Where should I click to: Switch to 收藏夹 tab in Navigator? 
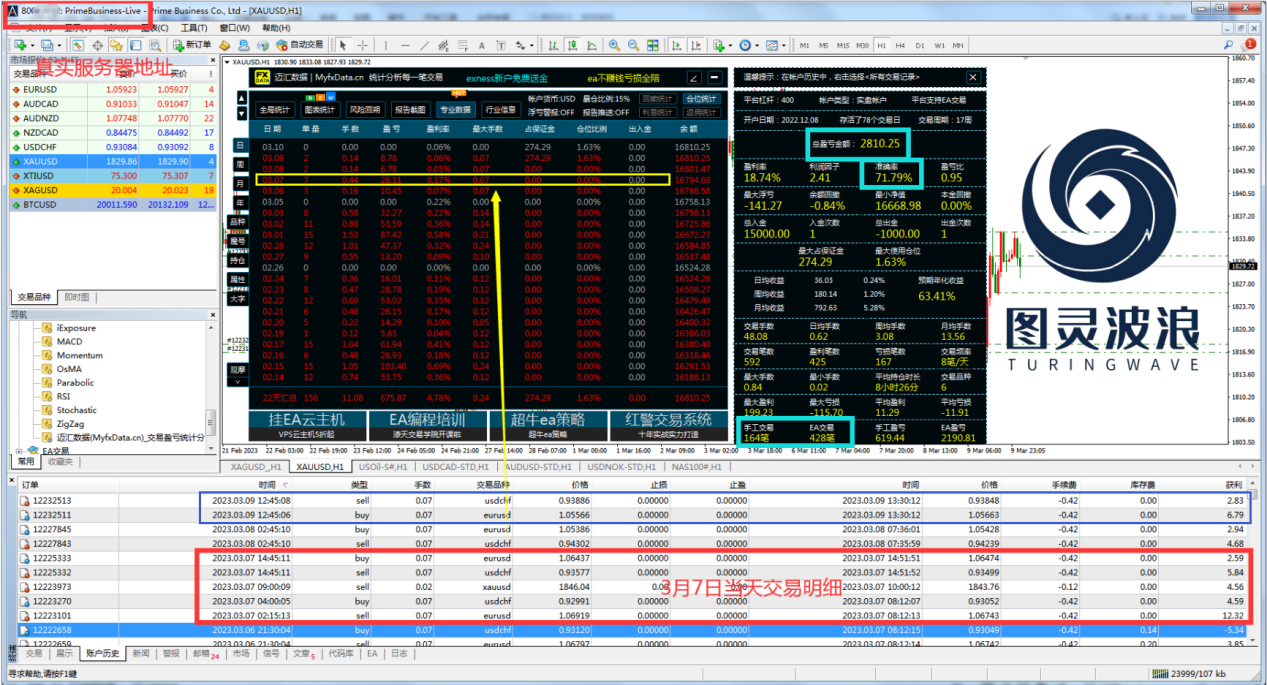tap(60, 462)
